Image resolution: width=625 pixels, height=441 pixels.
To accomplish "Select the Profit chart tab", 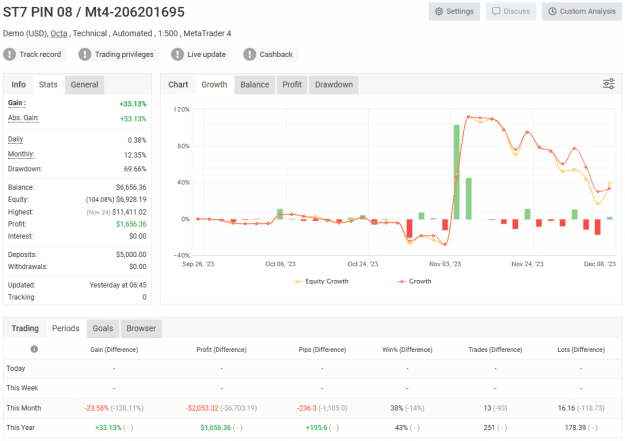I will [x=292, y=85].
